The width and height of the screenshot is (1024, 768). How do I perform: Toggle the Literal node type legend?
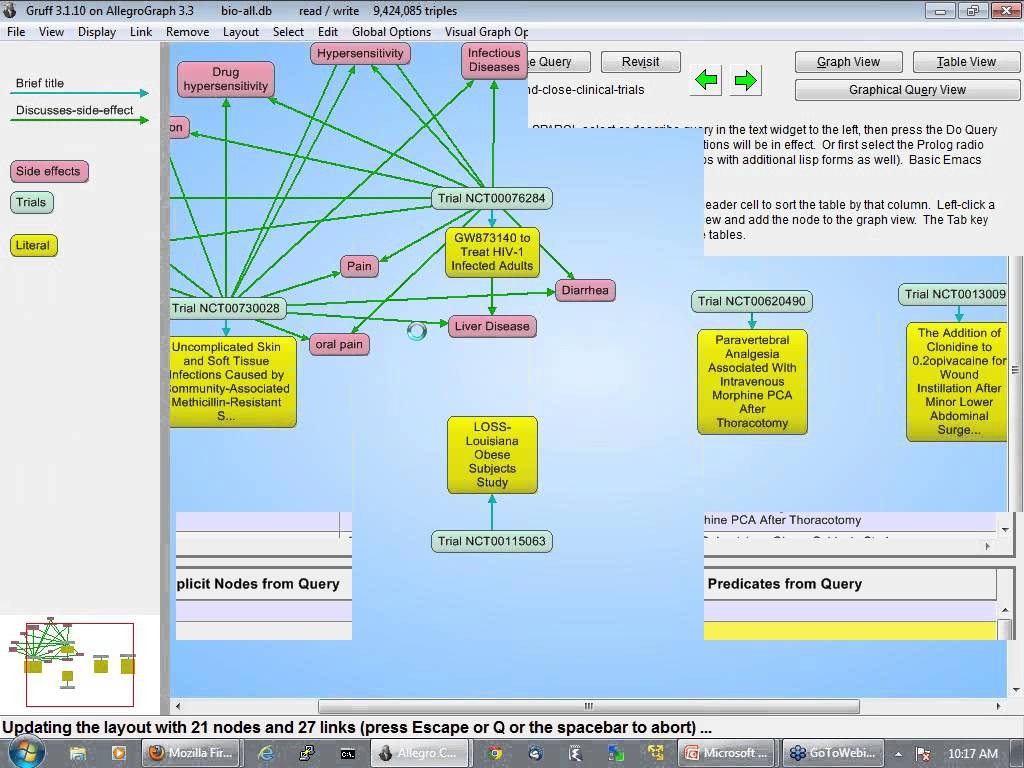[x=32, y=245]
